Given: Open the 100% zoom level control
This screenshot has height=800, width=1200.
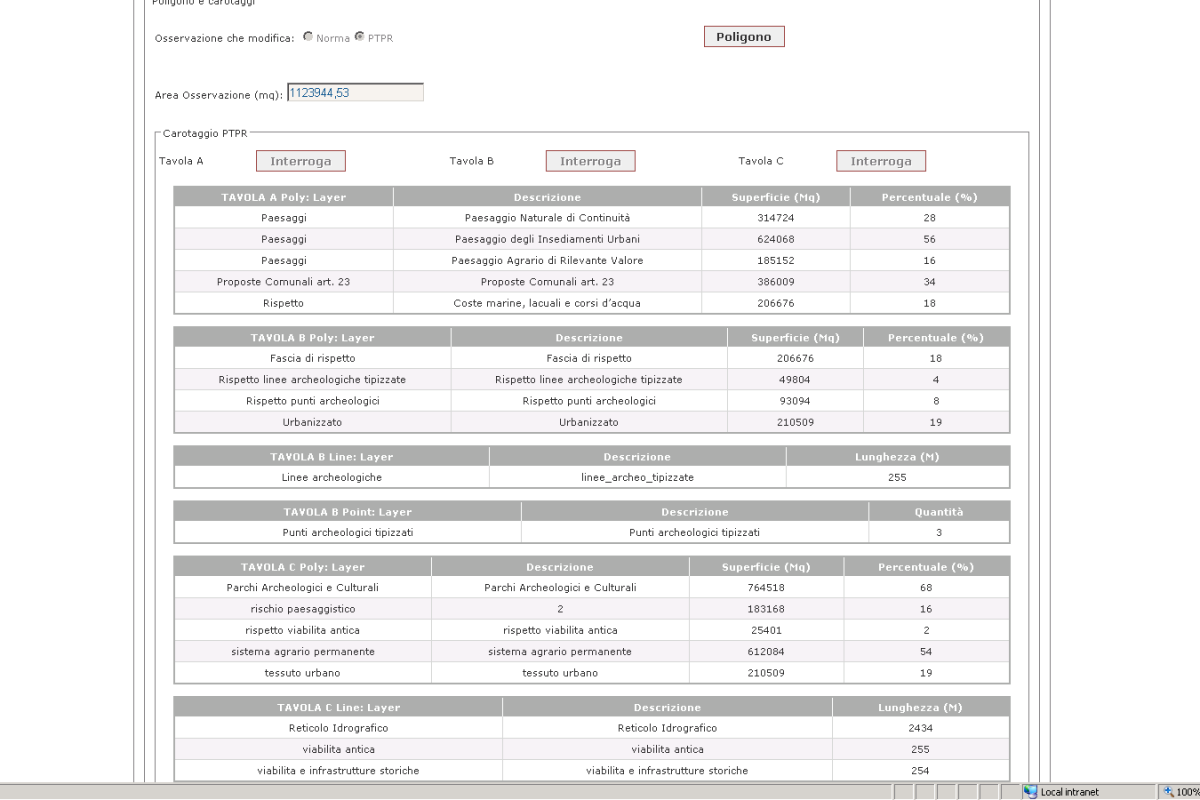Looking at the screenshot, I should [1180, 792].
